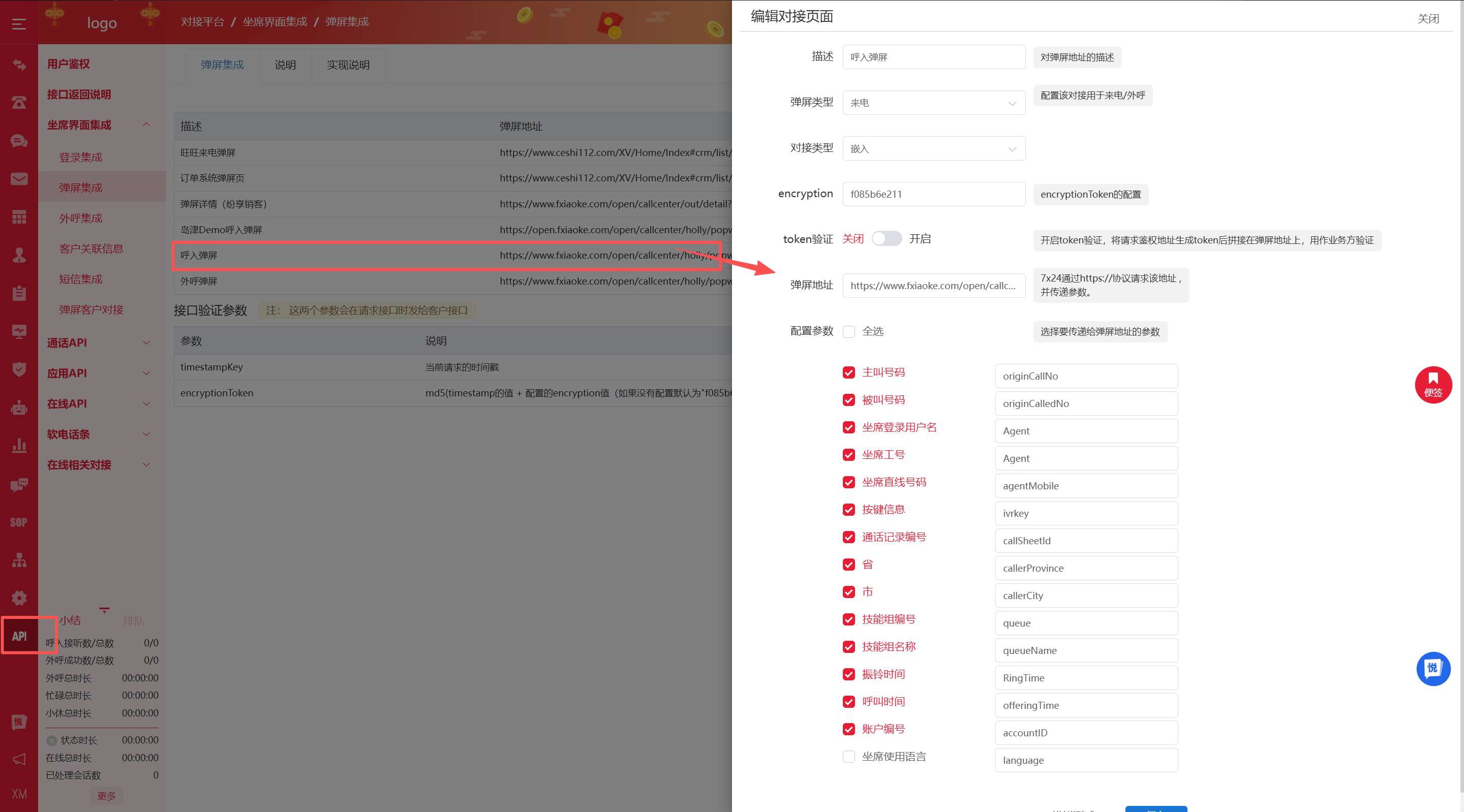
Task: Select the API icon in the sidebar
Action: 19,636
